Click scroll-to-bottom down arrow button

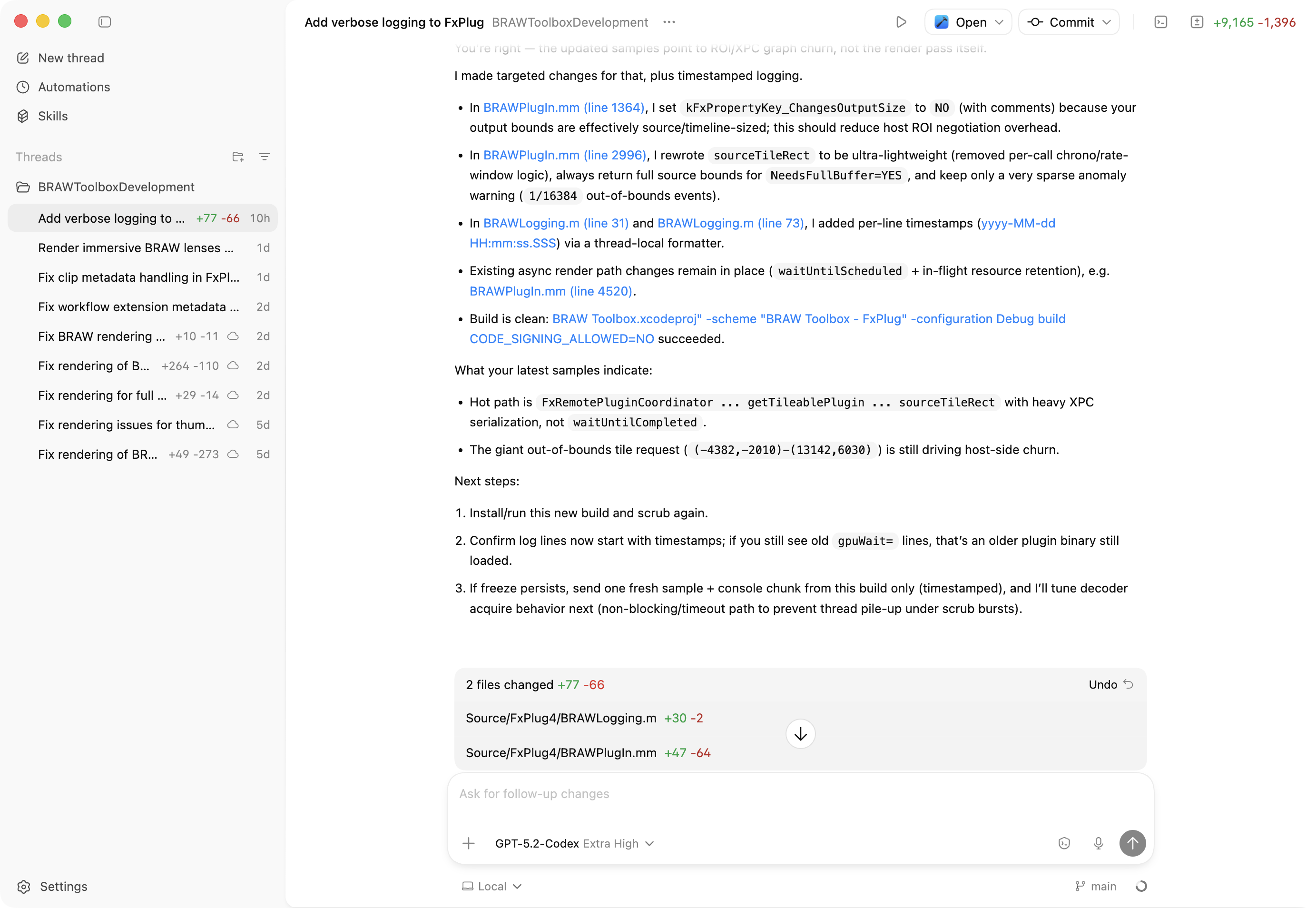(800, 734)
